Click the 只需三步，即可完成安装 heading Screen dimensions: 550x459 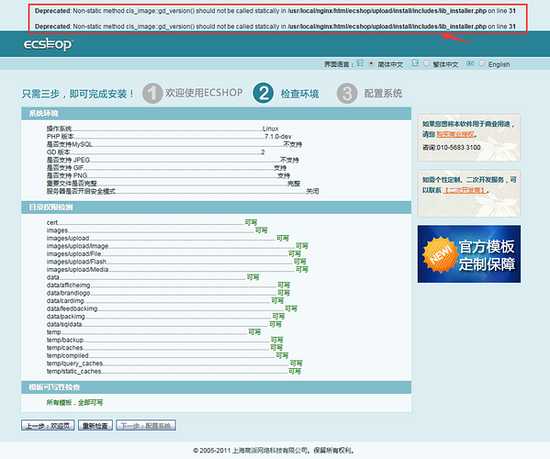pos(78,94)
